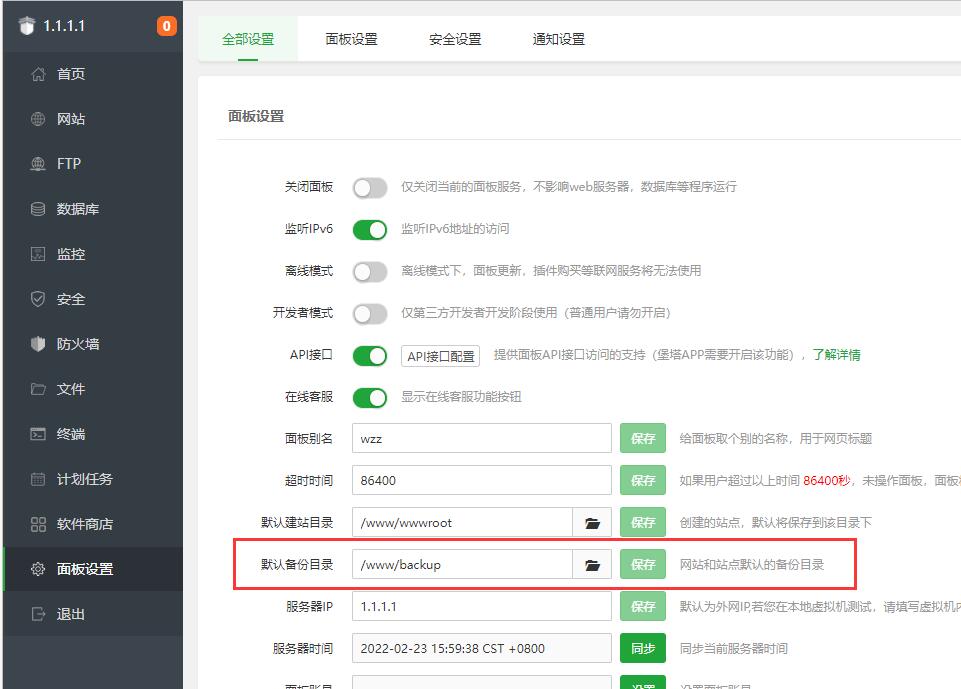
Task: Click the 1.1.1.1 title in sidebar header
Action: [x=64, y=26]
